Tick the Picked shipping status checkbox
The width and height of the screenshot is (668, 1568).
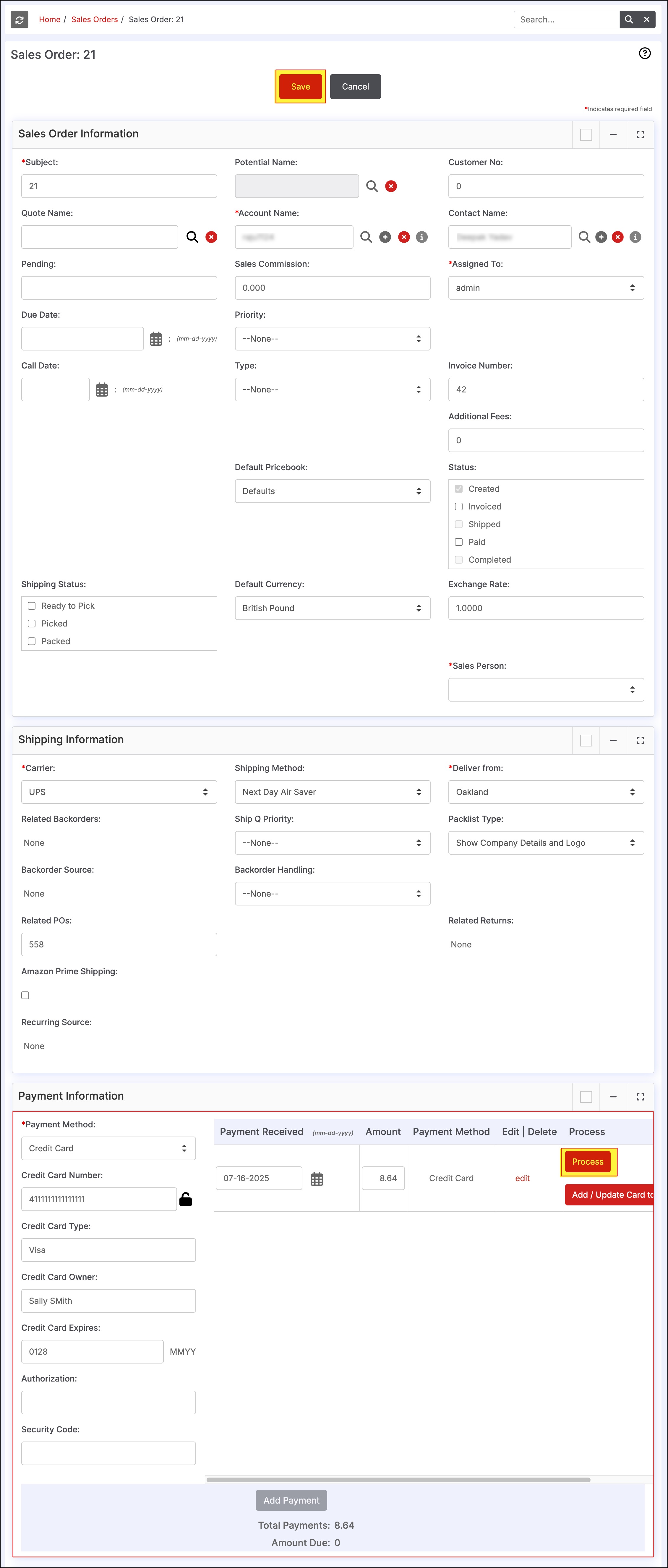click(x=32, y=623)
